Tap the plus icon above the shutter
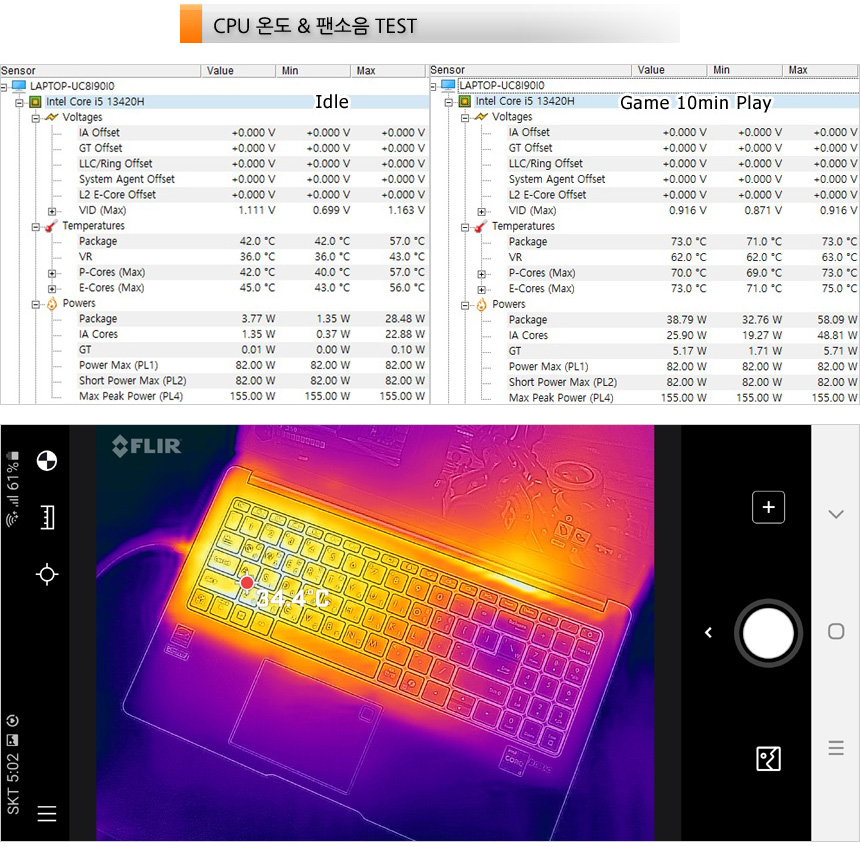This screenshot has width=860, height=847. (x=768, y=507)
